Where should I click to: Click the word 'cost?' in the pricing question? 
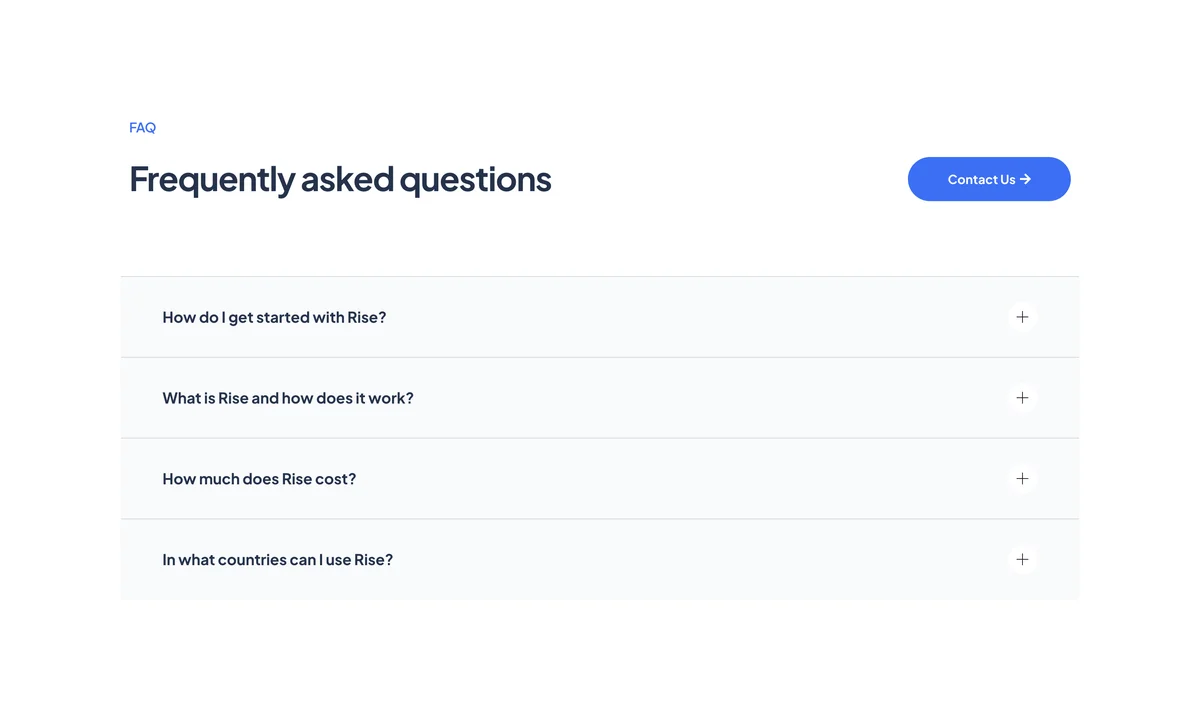click(336, 479)
